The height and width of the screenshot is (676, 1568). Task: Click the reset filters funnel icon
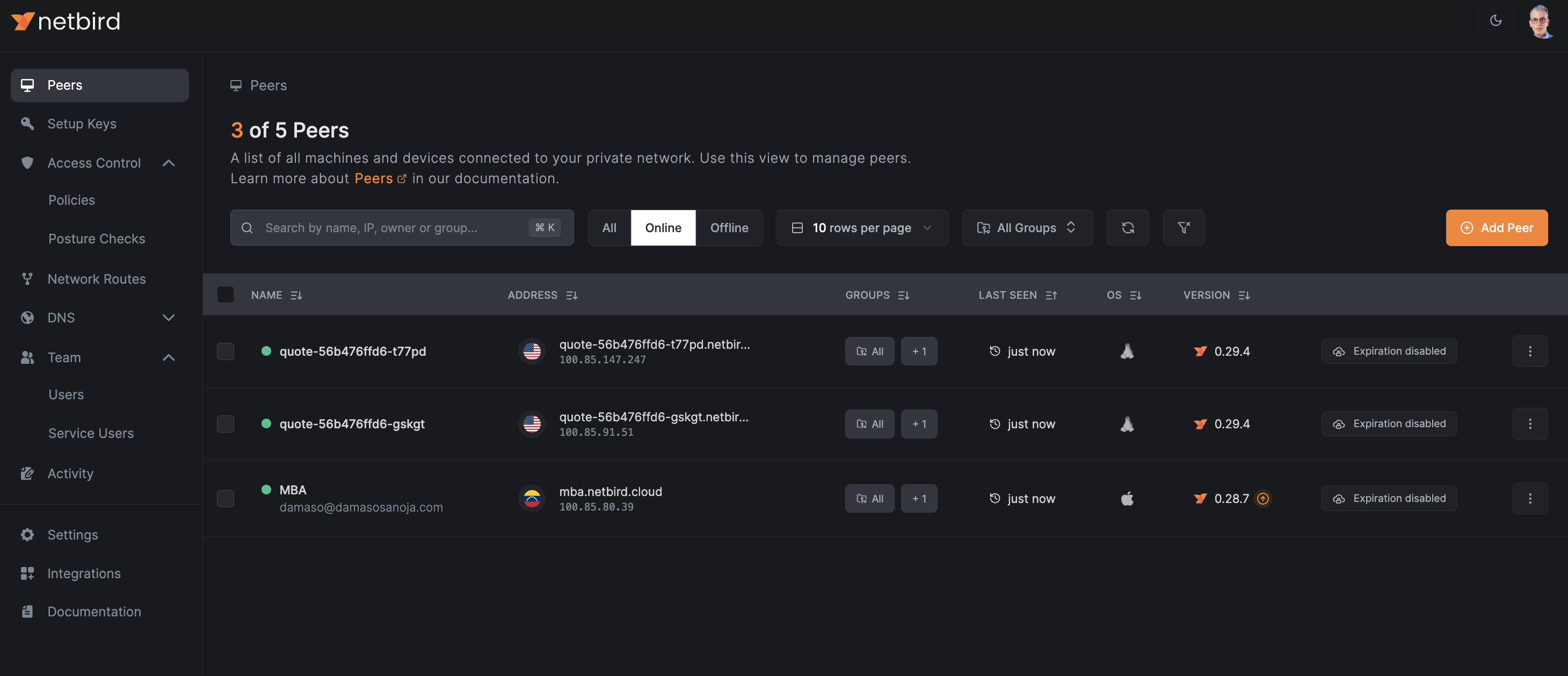tap(1184, 228)
